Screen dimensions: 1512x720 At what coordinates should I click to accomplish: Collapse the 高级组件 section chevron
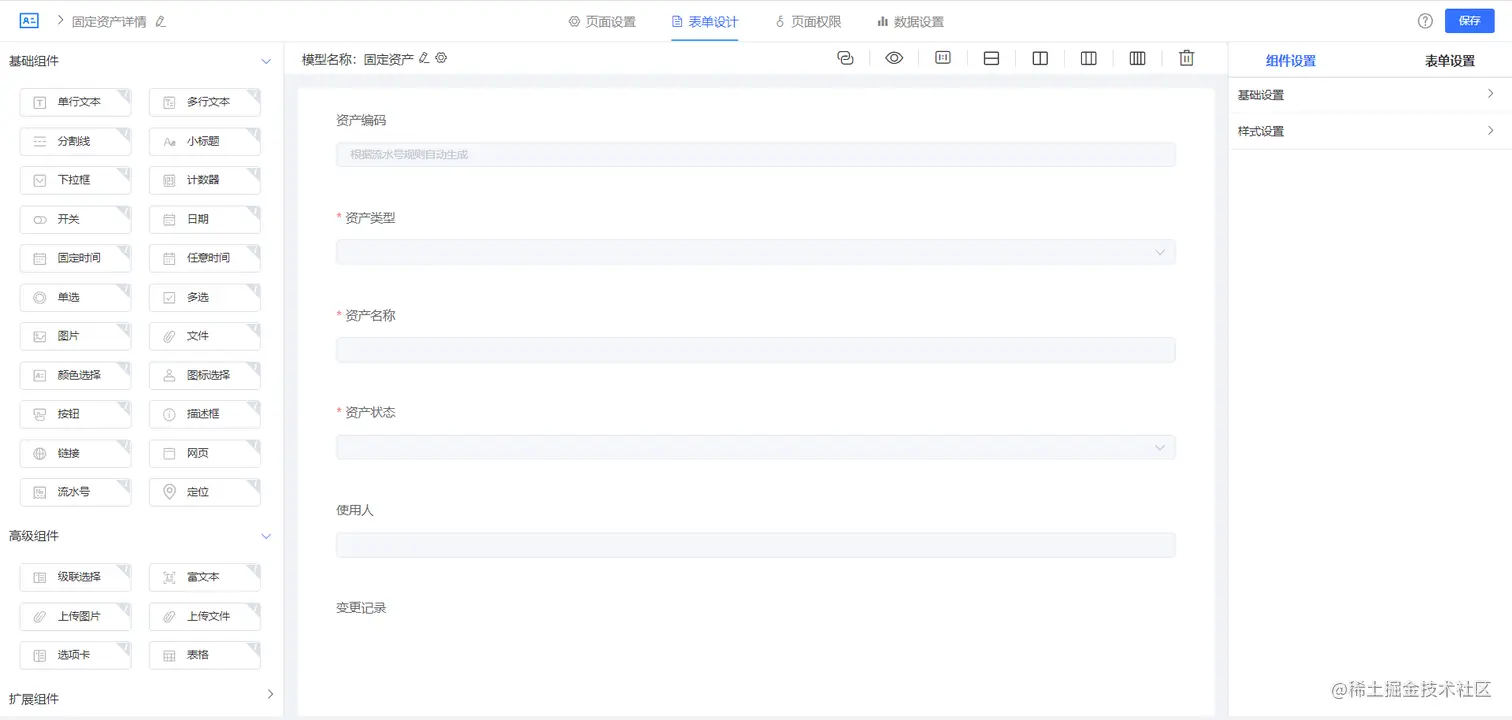266,536
